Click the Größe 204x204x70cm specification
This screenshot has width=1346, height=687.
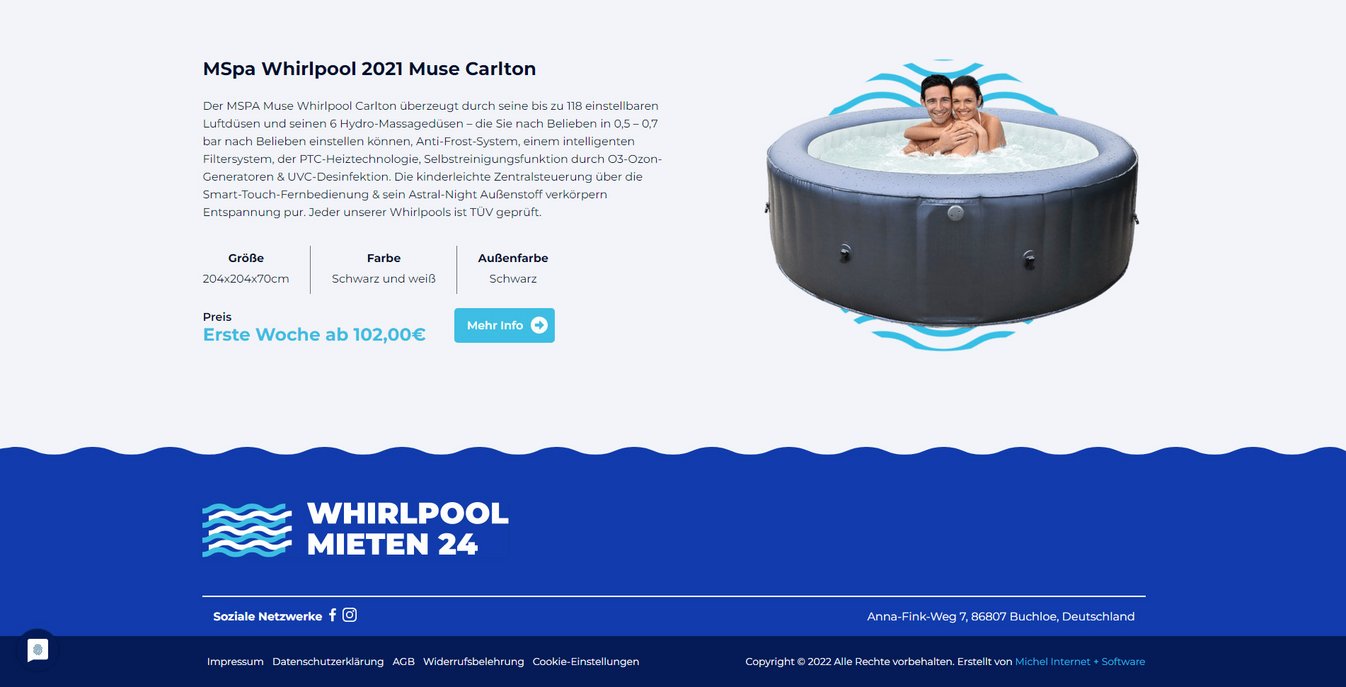(246, 269)
